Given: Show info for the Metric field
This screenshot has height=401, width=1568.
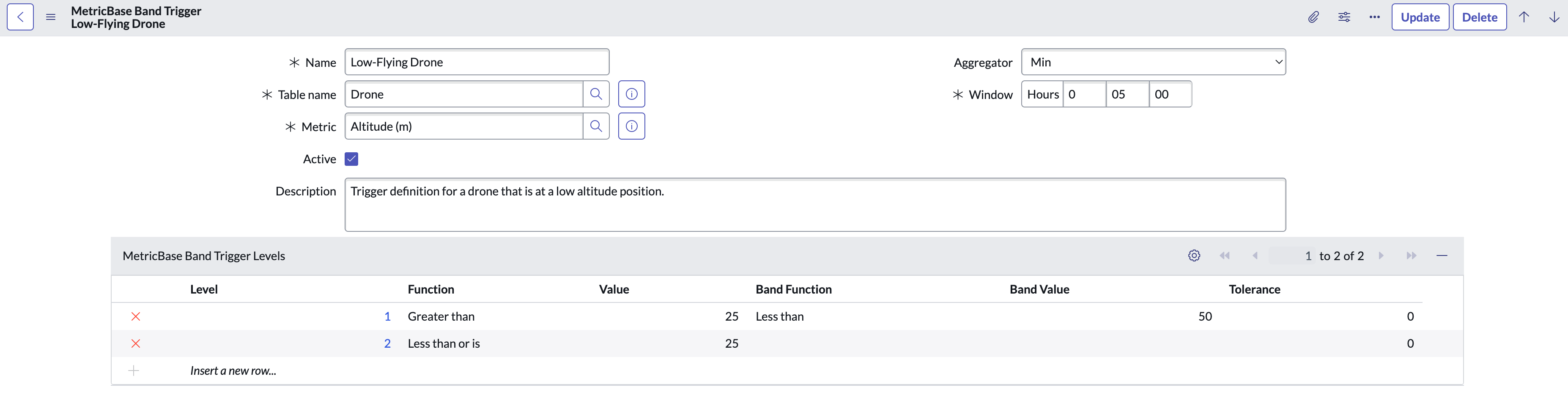Looking at the screenshot, I should pos(632,126).
